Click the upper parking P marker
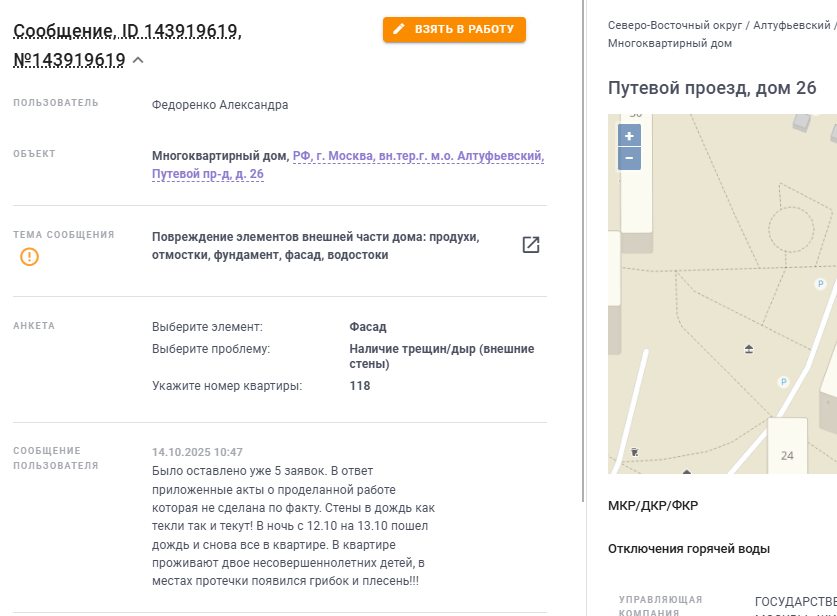The height and width of the screenshot is (616, 837). pyautogui.click(x=821, y=284)
